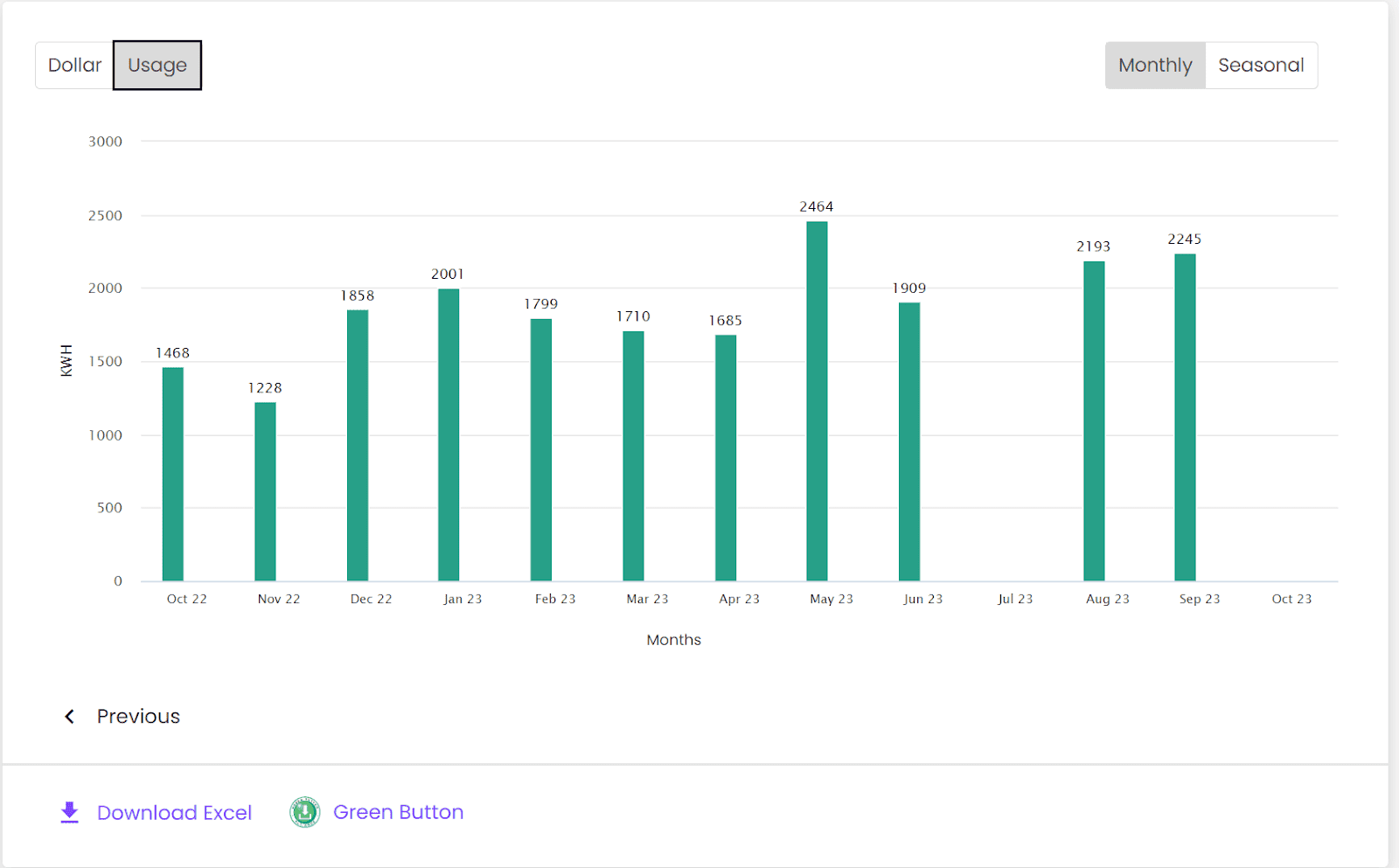Switch to the Monthly view
1399x868 pixels.
(1155, 66)
